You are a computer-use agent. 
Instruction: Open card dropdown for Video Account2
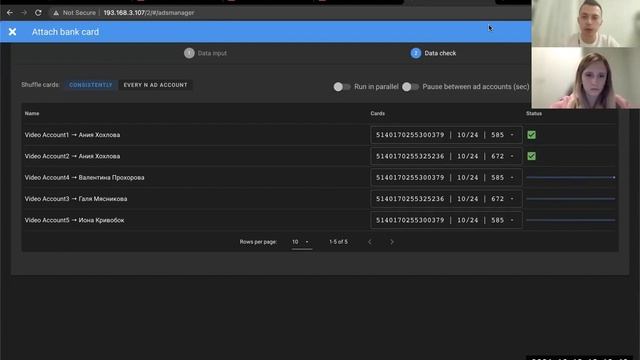point(446,156)
